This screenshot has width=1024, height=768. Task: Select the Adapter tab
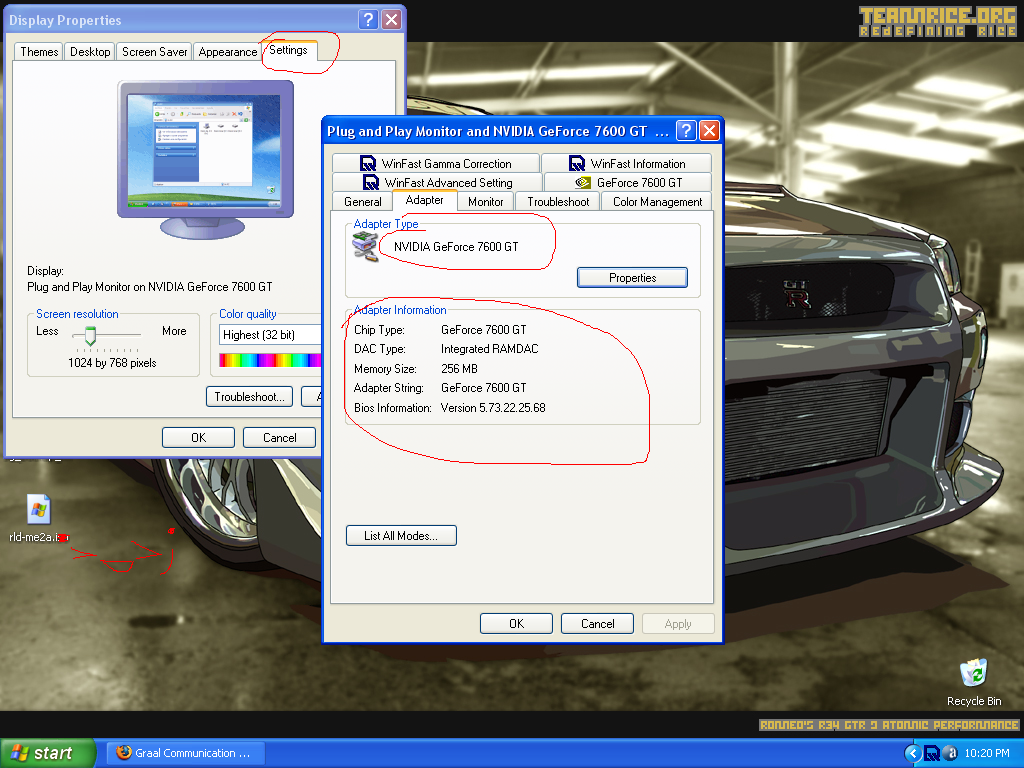click(424, 200)
